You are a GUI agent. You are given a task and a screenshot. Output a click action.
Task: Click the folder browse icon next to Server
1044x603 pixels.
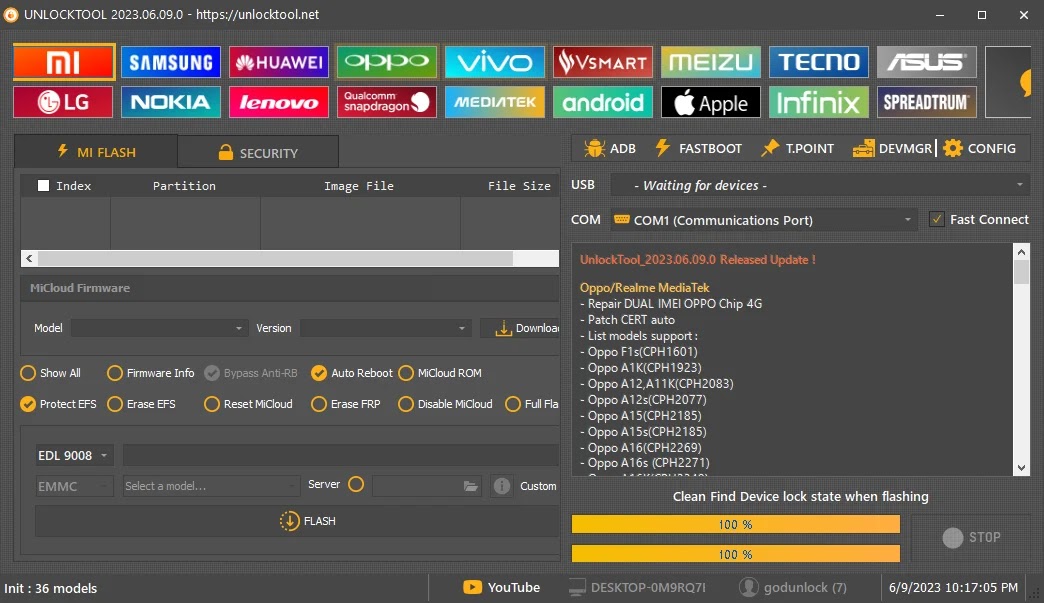pos(471,487)
